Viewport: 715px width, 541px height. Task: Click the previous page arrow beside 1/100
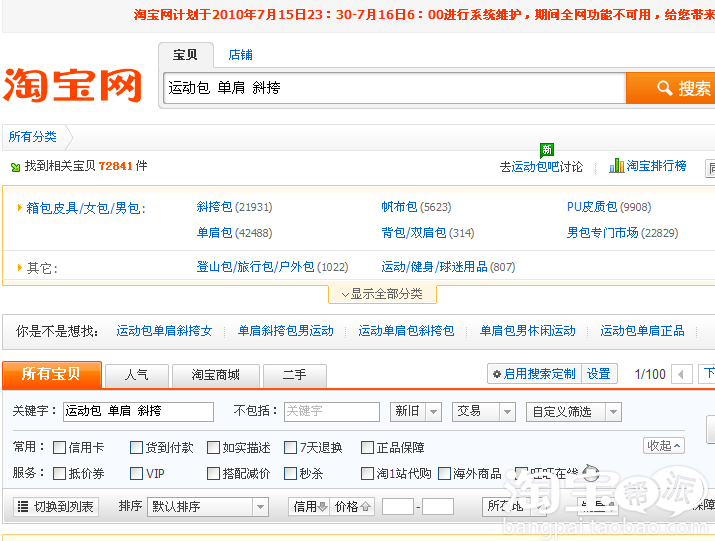pyautogui.click(x=681, y=375)
